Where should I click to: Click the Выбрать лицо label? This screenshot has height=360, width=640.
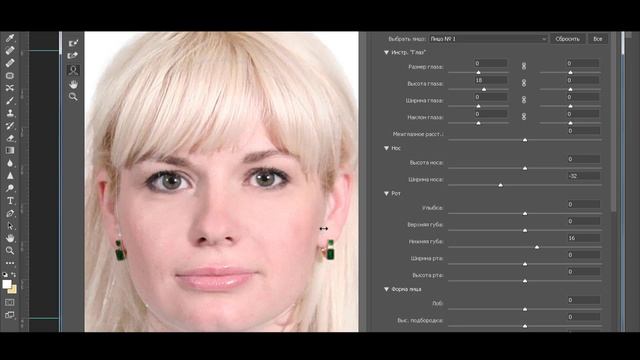tap(407, 39)
